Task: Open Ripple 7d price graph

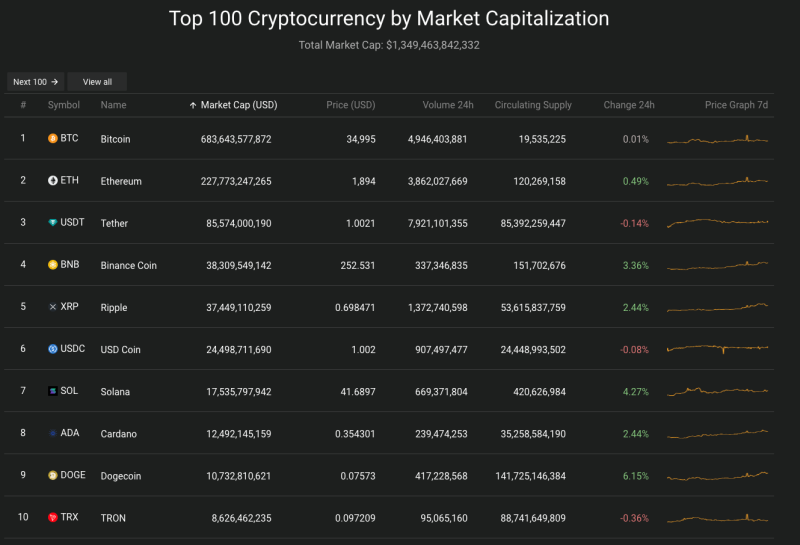Action: tap(717, 307)
